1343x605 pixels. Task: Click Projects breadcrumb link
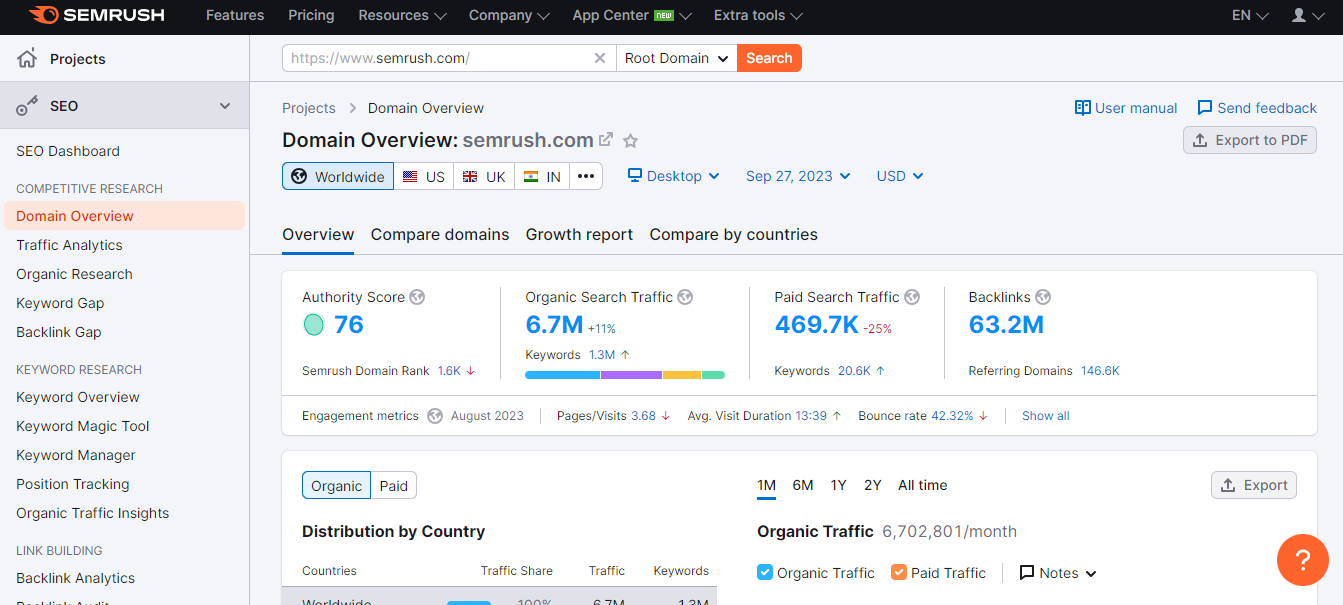309,108
